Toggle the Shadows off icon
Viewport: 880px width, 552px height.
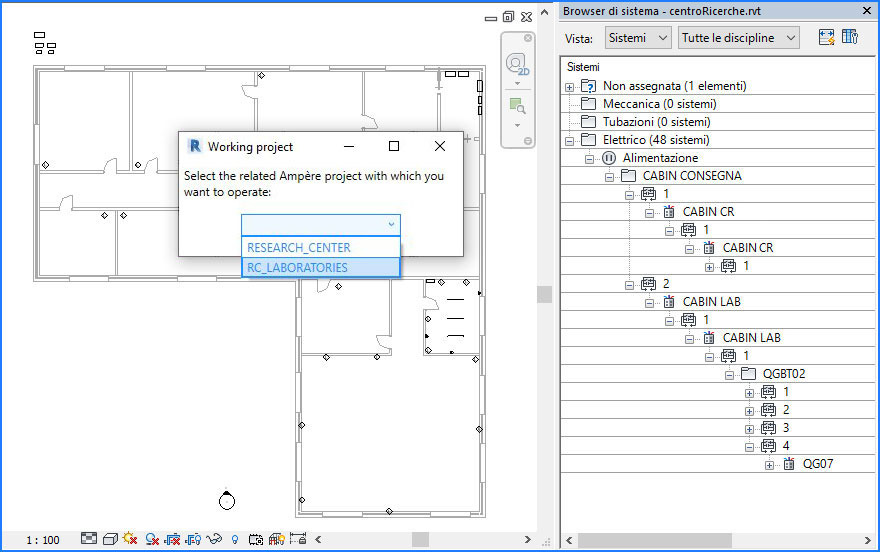coord(152,540)
